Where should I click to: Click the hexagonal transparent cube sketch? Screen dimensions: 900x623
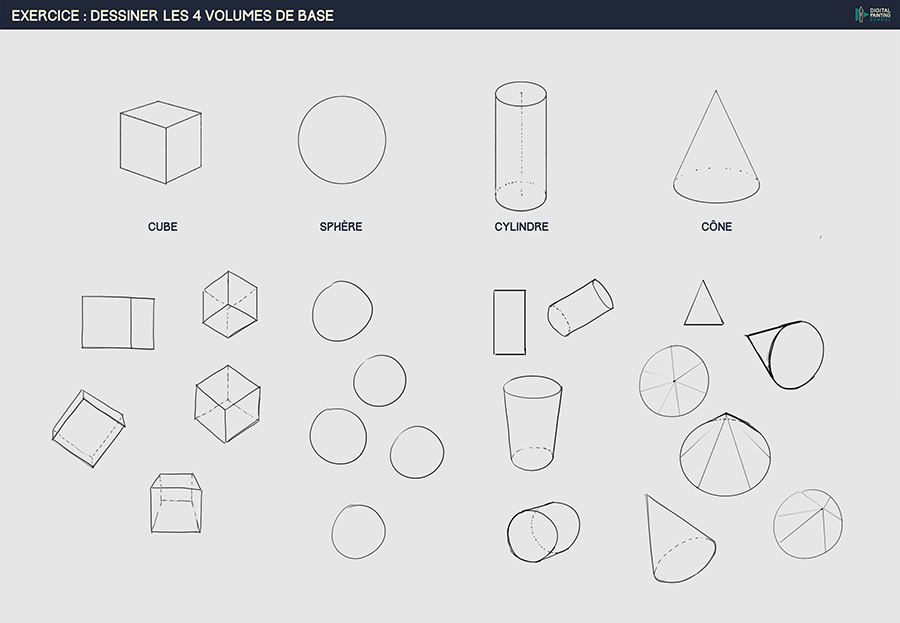(230, 304)
